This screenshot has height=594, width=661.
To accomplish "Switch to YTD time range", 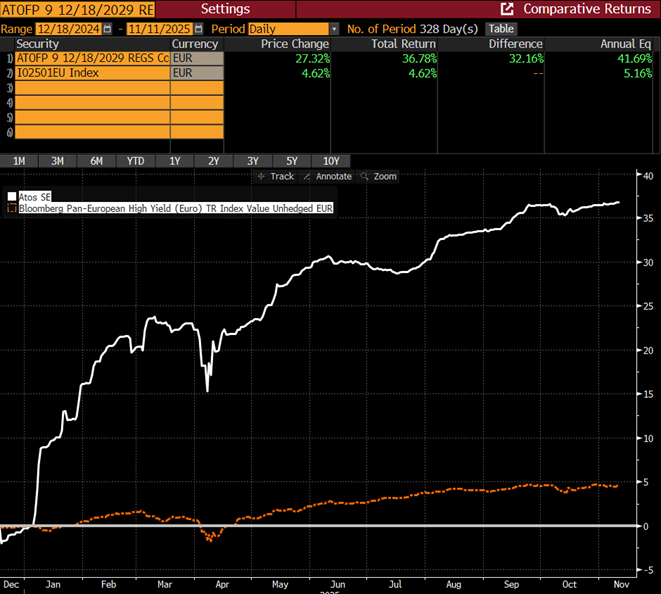I will (136, 161).
